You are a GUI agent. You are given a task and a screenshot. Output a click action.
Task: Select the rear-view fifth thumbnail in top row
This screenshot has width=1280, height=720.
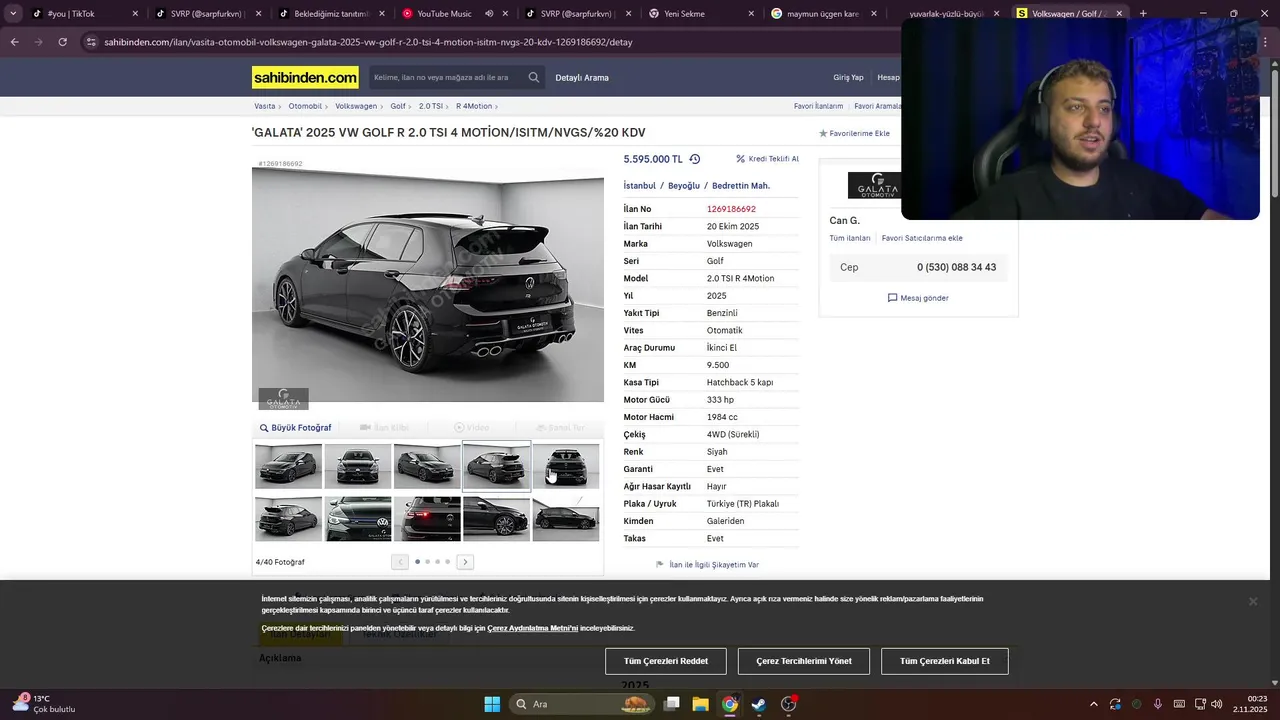[x=566, y=466]
